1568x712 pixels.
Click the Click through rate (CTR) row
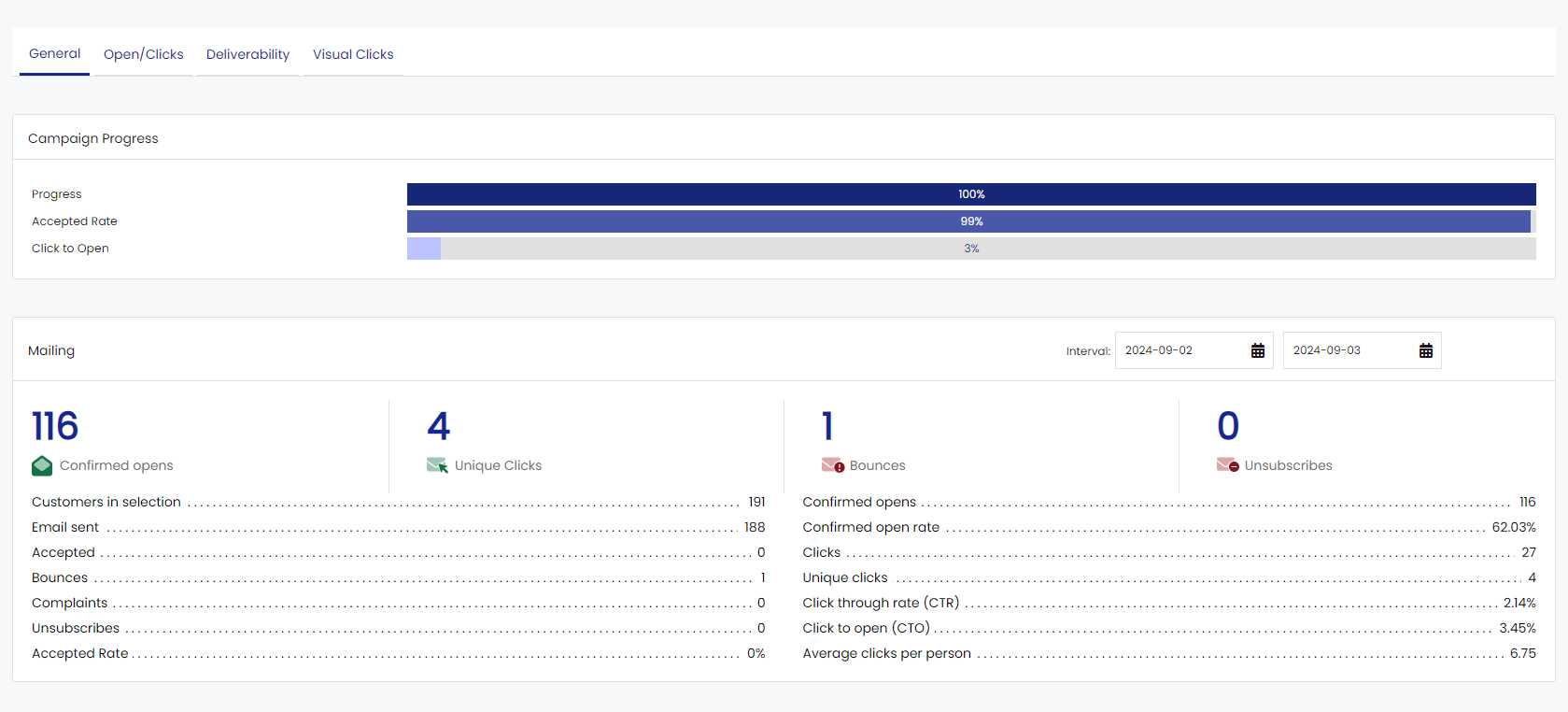point(1168,604)
